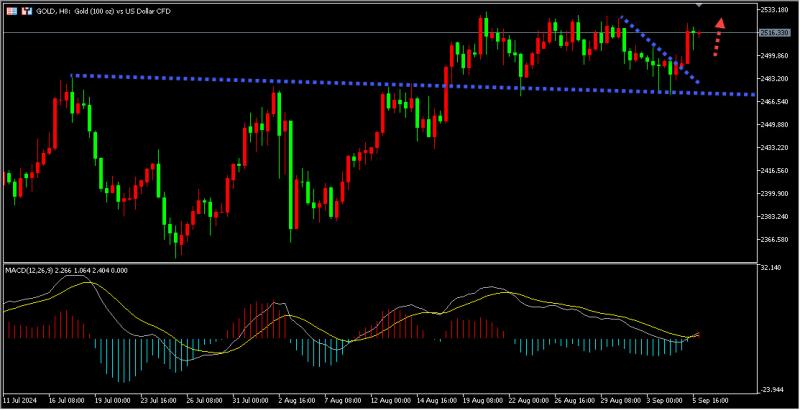Click the 2483.200 price scale value
Viewport: 800px width, 410px height.
click(774, 79)
